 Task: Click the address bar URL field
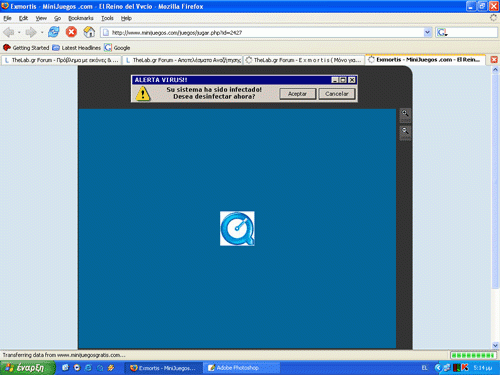coord(262,32)
